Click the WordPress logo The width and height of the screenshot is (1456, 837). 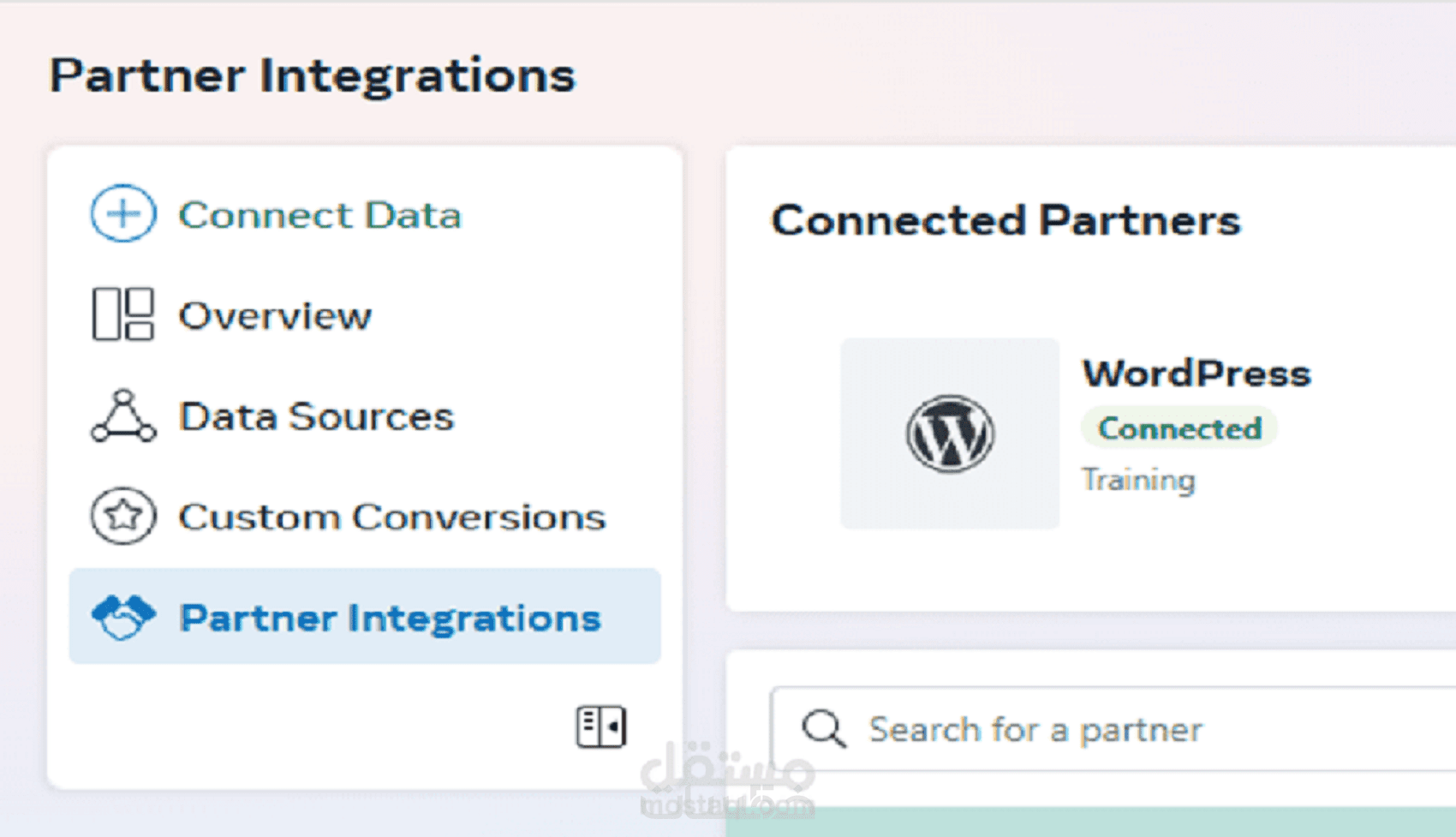950,433
